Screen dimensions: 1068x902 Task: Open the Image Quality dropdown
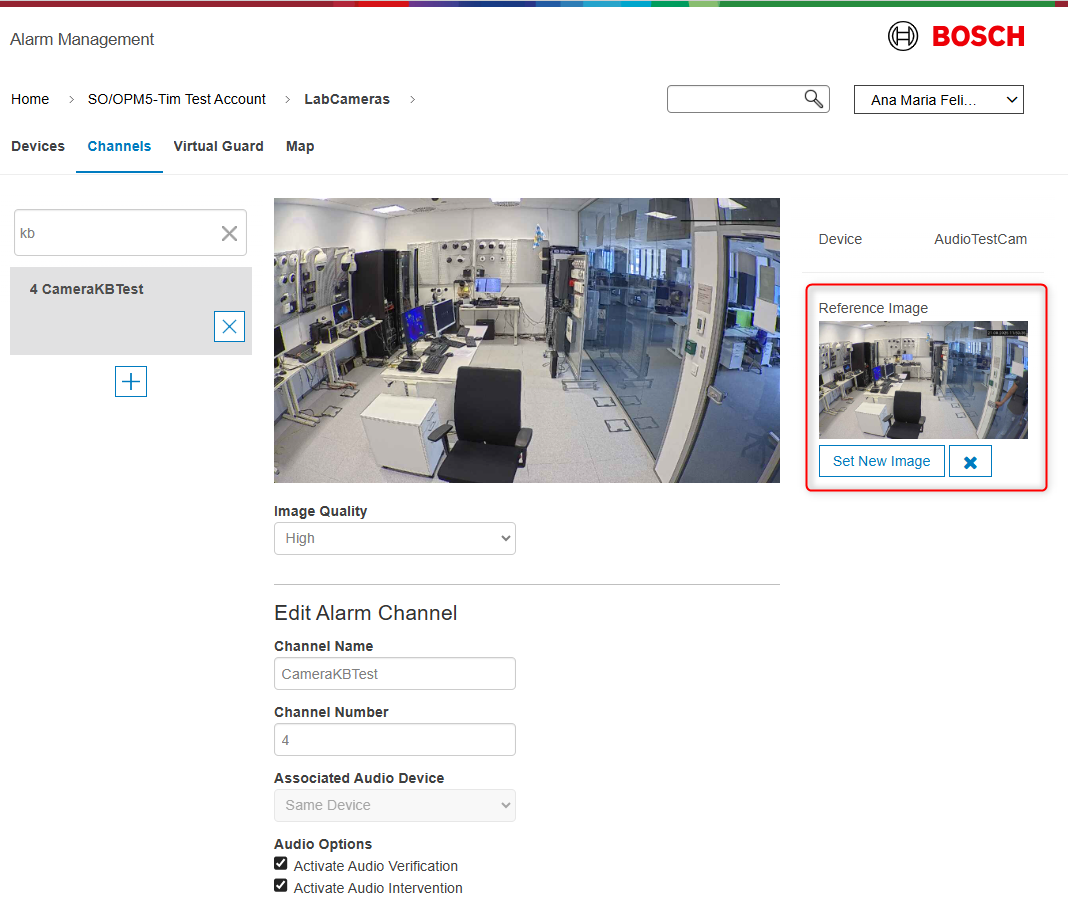394,538
